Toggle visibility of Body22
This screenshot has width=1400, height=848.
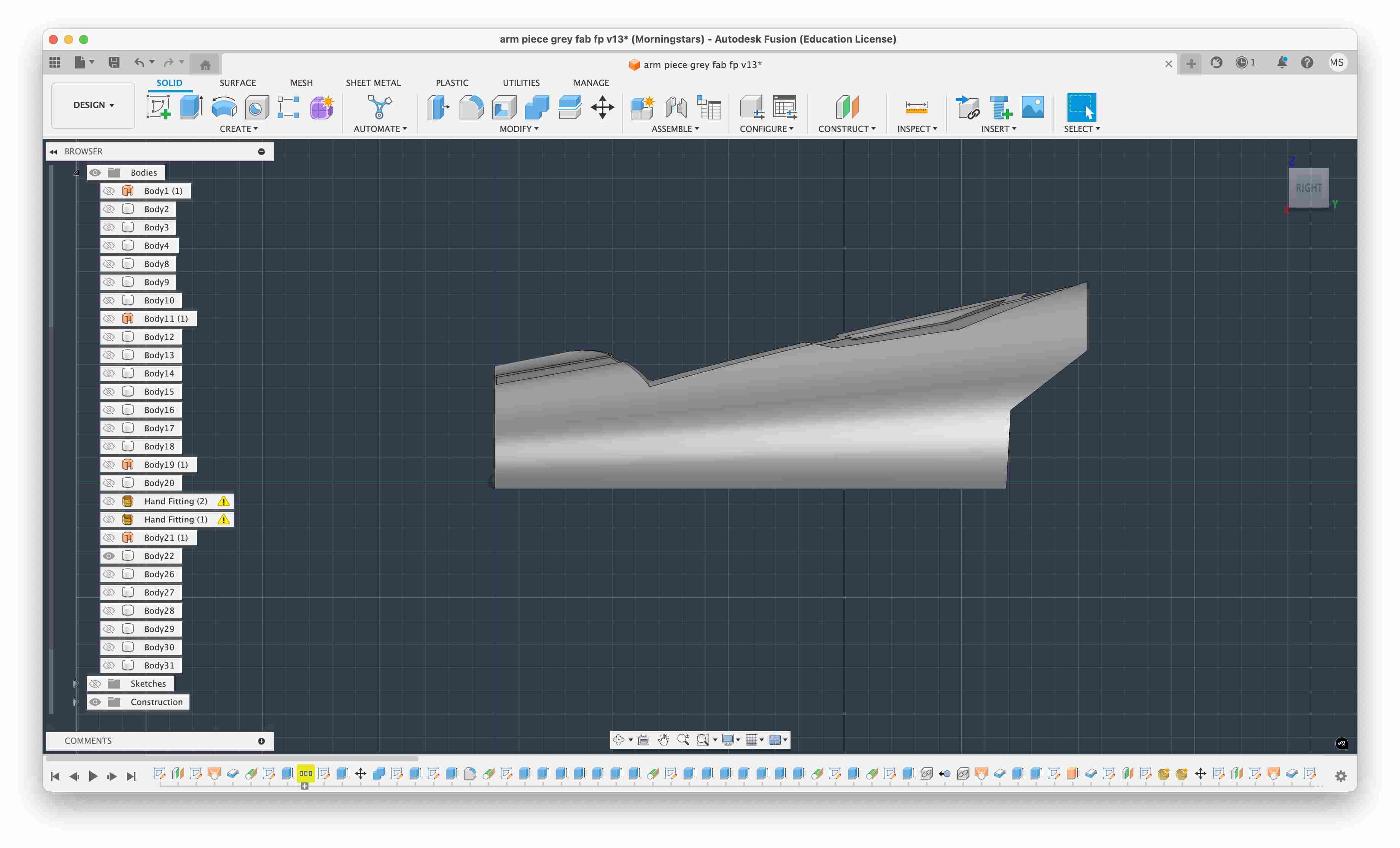108,556
